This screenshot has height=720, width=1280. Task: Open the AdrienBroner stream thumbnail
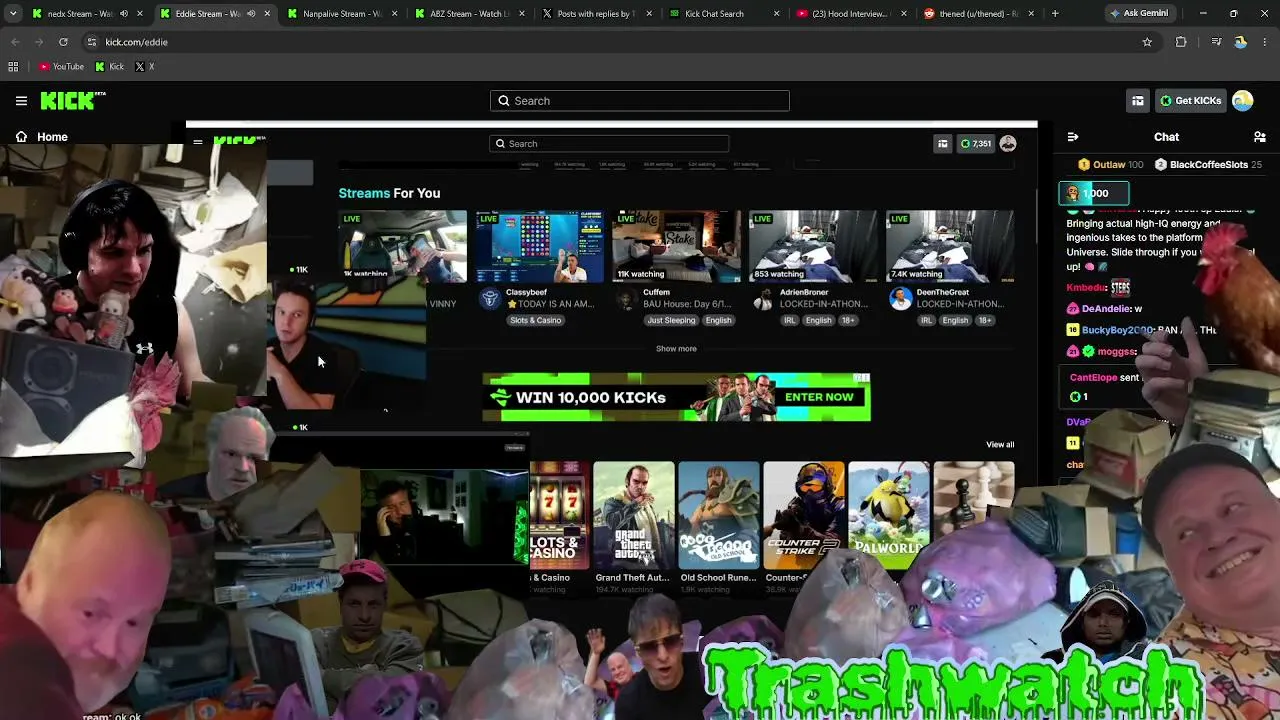tap(813, 246)
